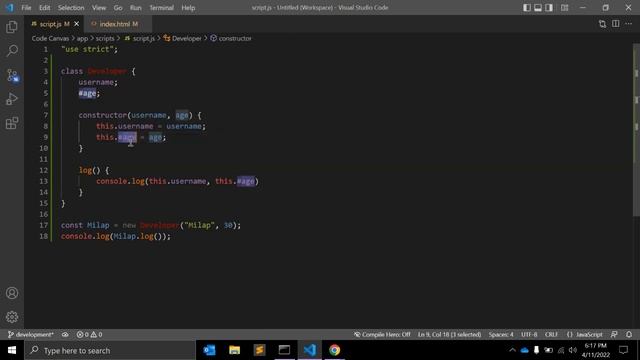
Task: Expand the constructor breadcrumb
Action: 231,38
